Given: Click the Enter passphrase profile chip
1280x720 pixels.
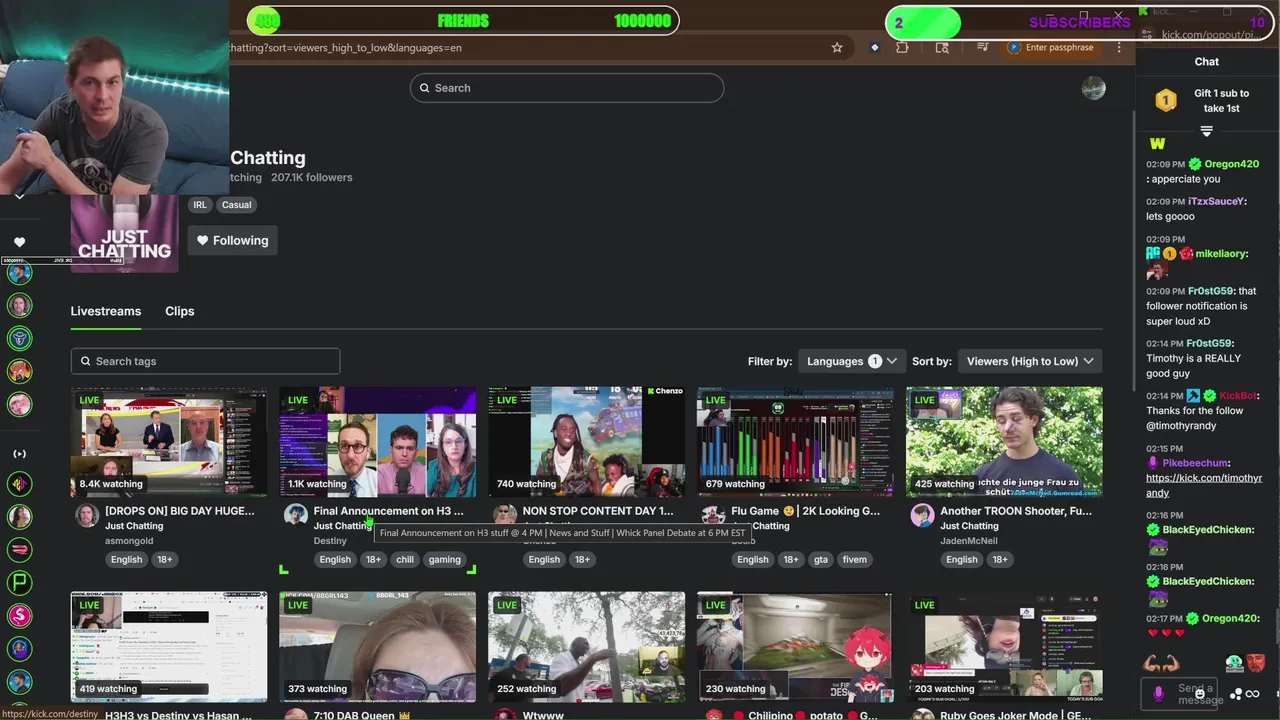Looking at the screenshot, I should [x=1050, y=47].
